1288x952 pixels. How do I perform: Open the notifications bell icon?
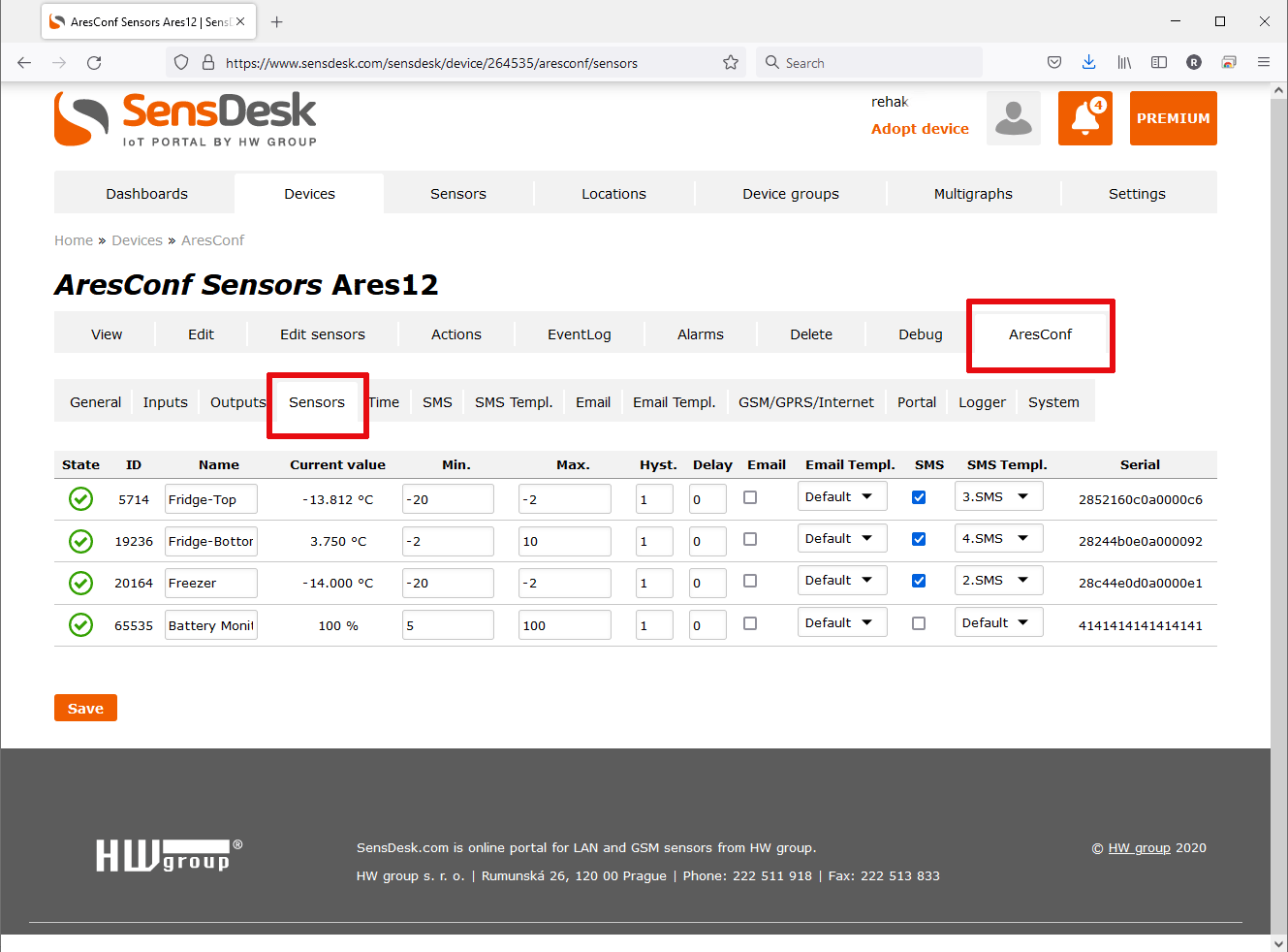pyautogui.click(x=1085, y=118)
